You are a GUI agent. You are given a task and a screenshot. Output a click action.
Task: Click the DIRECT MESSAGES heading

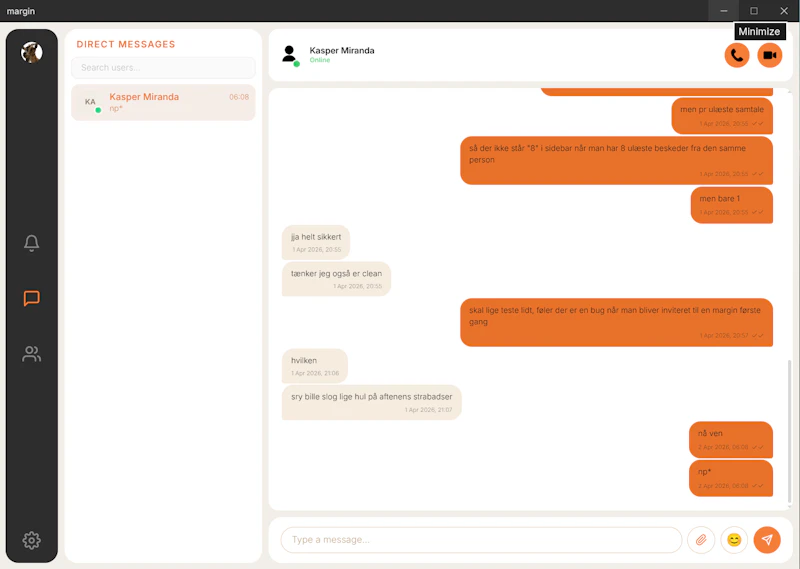click(x=126, y=44)
